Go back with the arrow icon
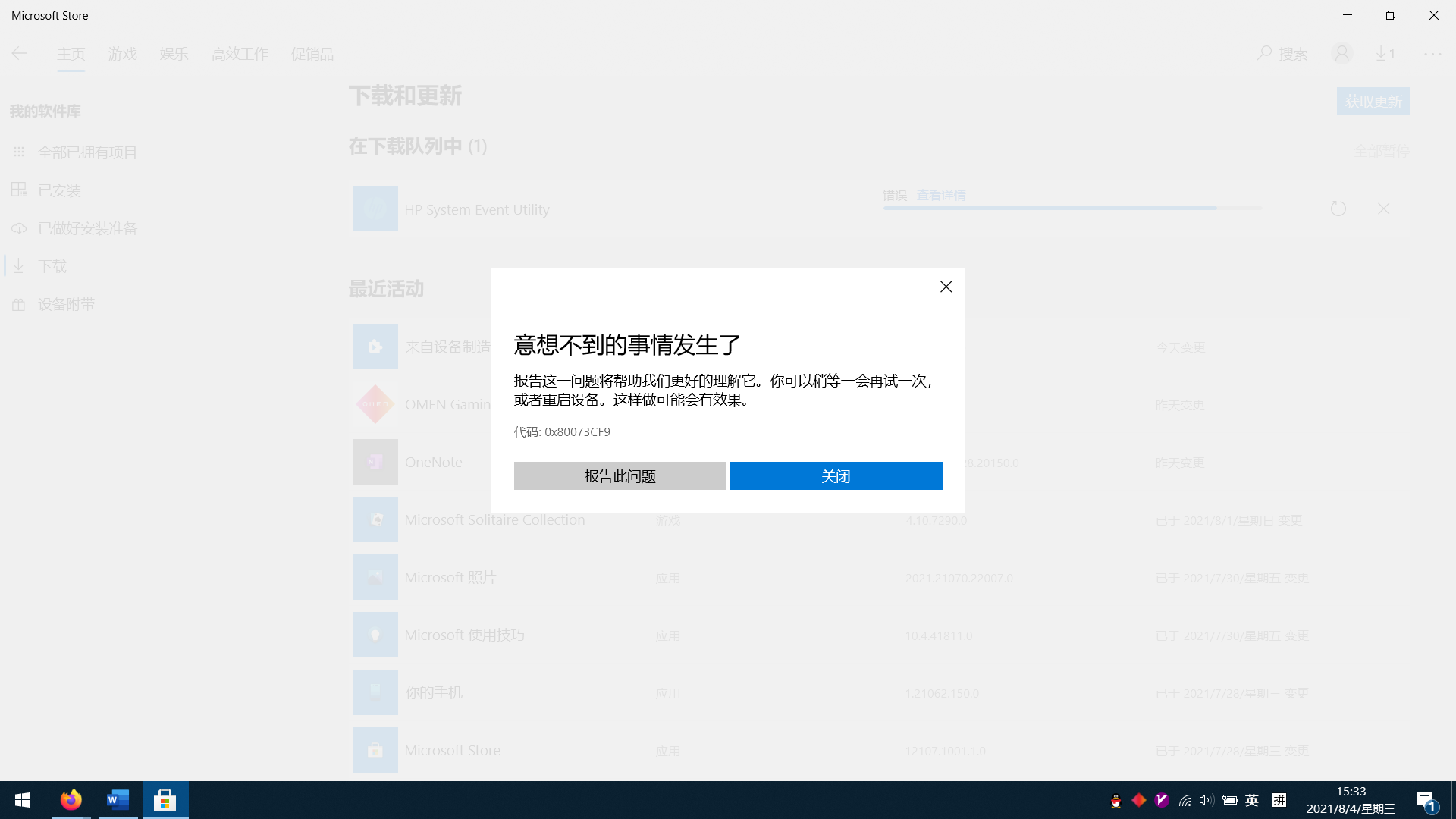Viewport: 1456px width, 819px height. [x=20, y=53]
